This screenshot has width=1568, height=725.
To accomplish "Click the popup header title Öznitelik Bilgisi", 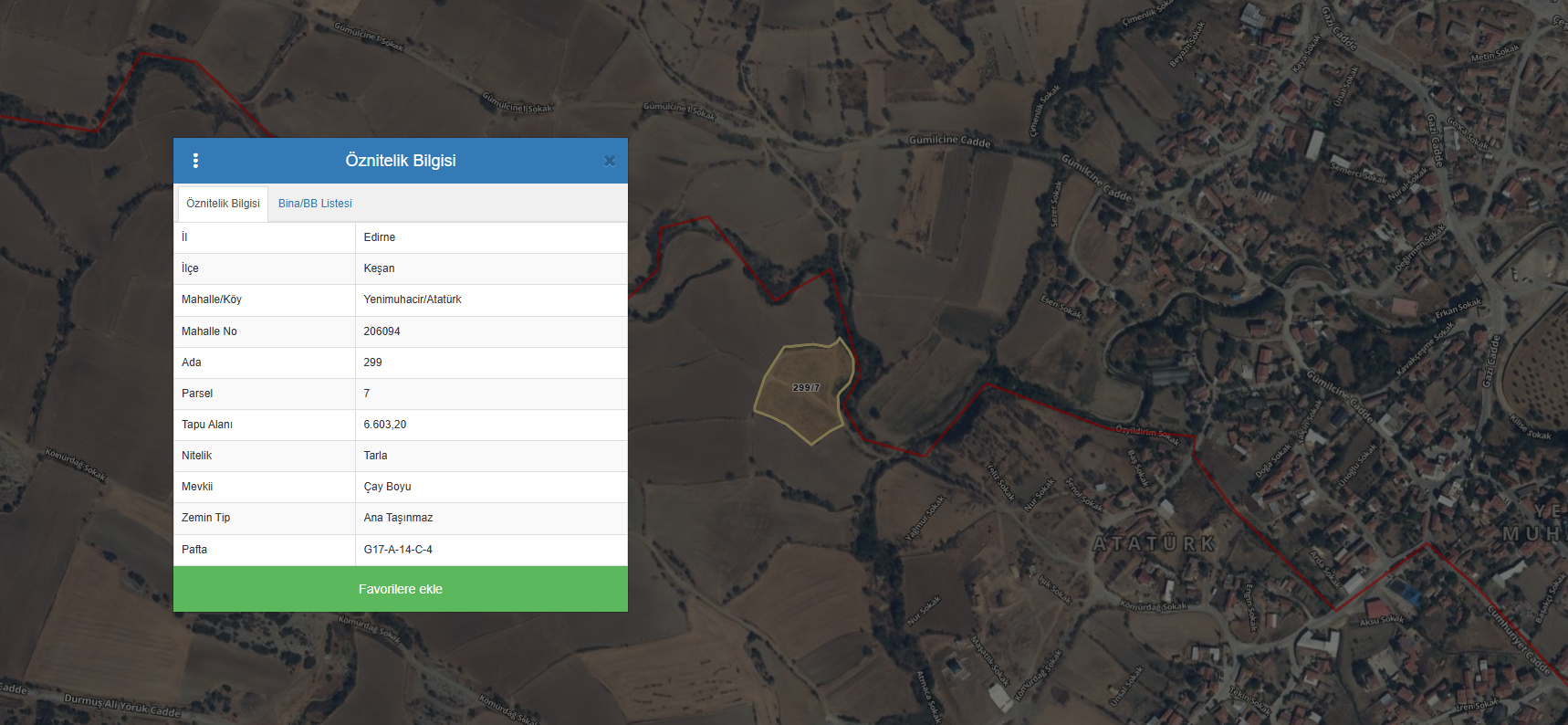I will click(400, 161).
